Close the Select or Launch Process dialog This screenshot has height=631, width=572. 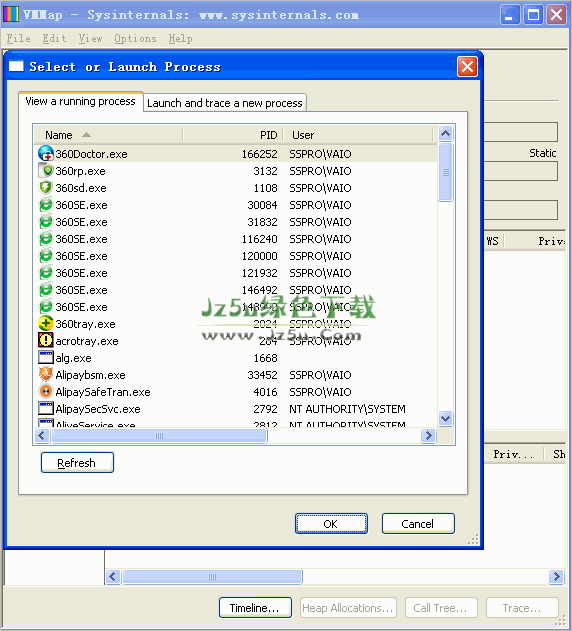click(467, 66)
